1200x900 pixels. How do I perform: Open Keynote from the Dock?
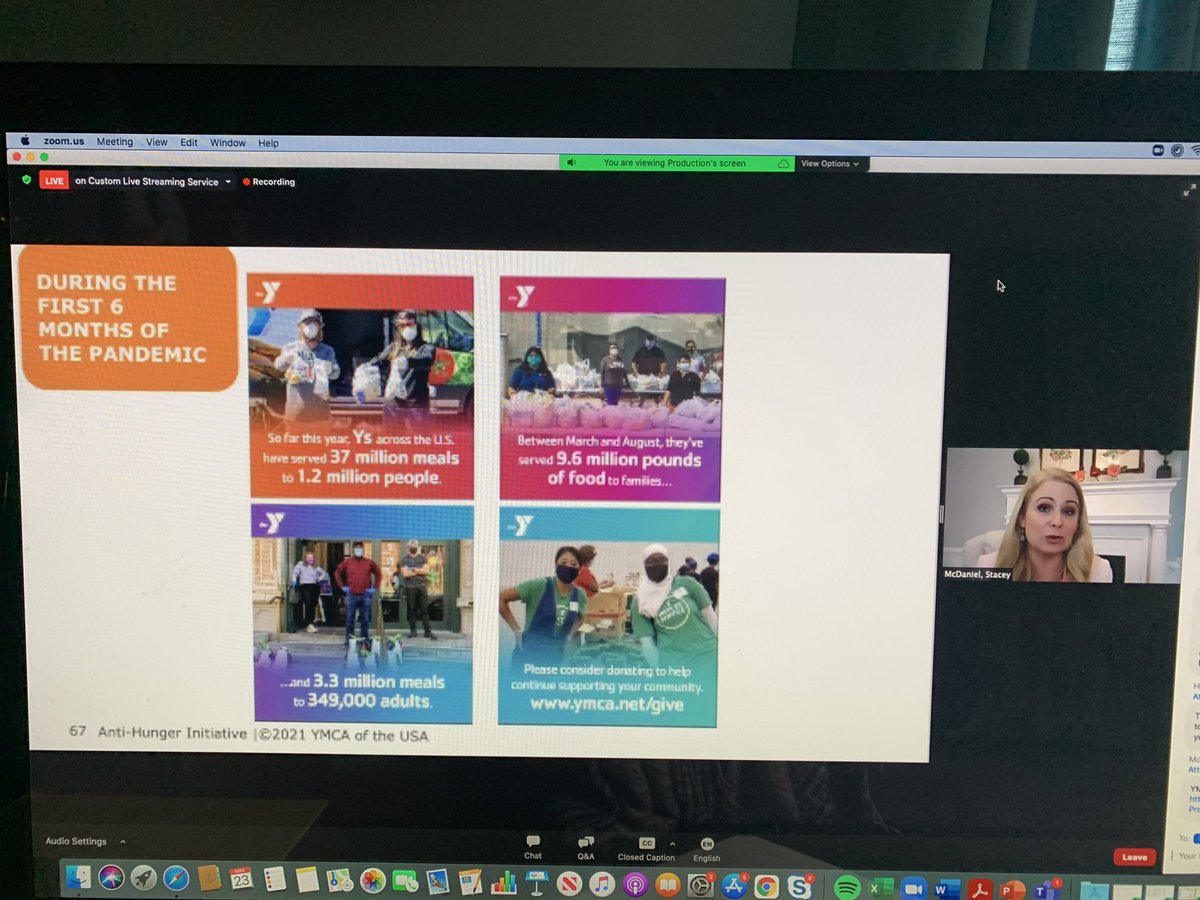point(537,883)
